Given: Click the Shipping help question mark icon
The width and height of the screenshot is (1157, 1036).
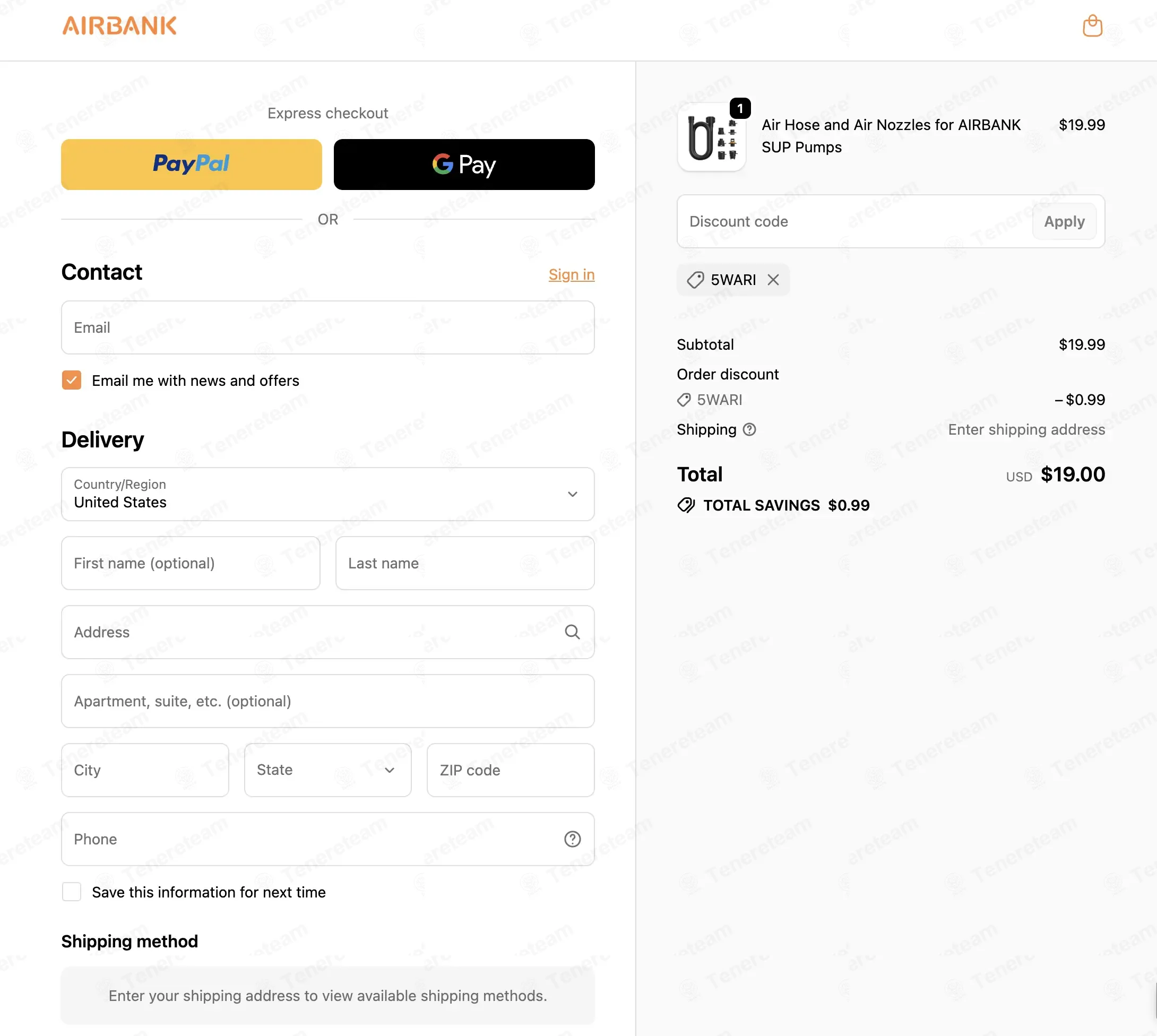Looking at the screenshot, I should point(749,429).
